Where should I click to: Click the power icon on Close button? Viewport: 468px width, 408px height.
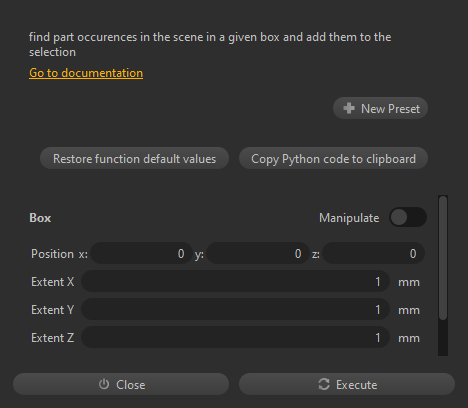pos(104,384)
